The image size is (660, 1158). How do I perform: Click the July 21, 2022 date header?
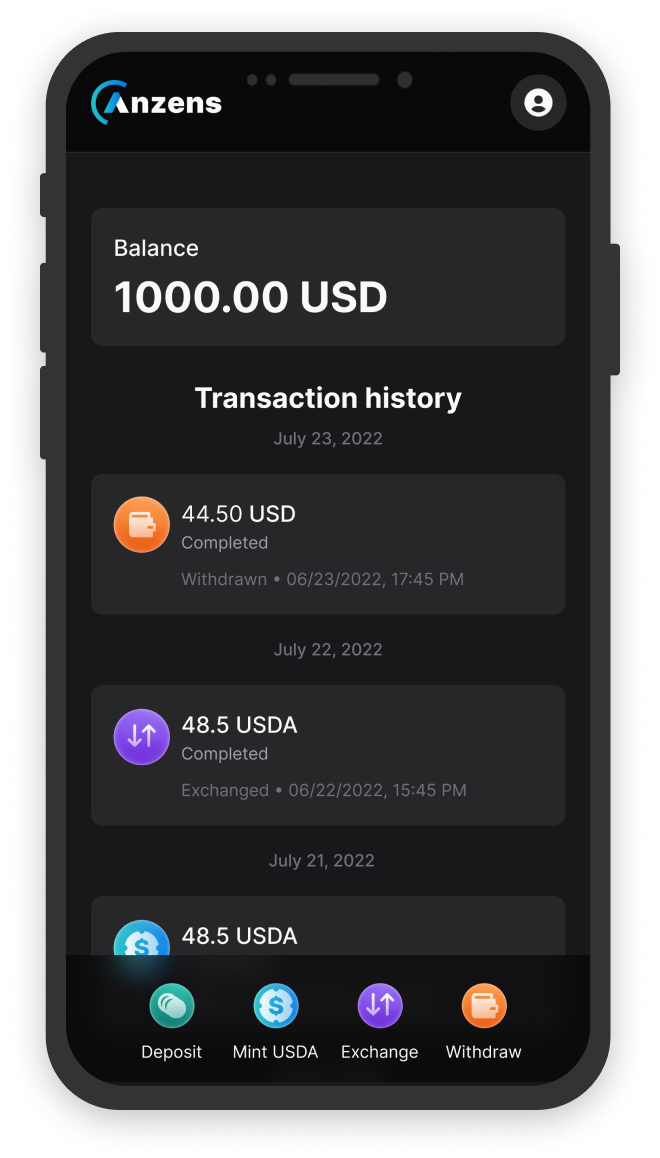(321, 860)
